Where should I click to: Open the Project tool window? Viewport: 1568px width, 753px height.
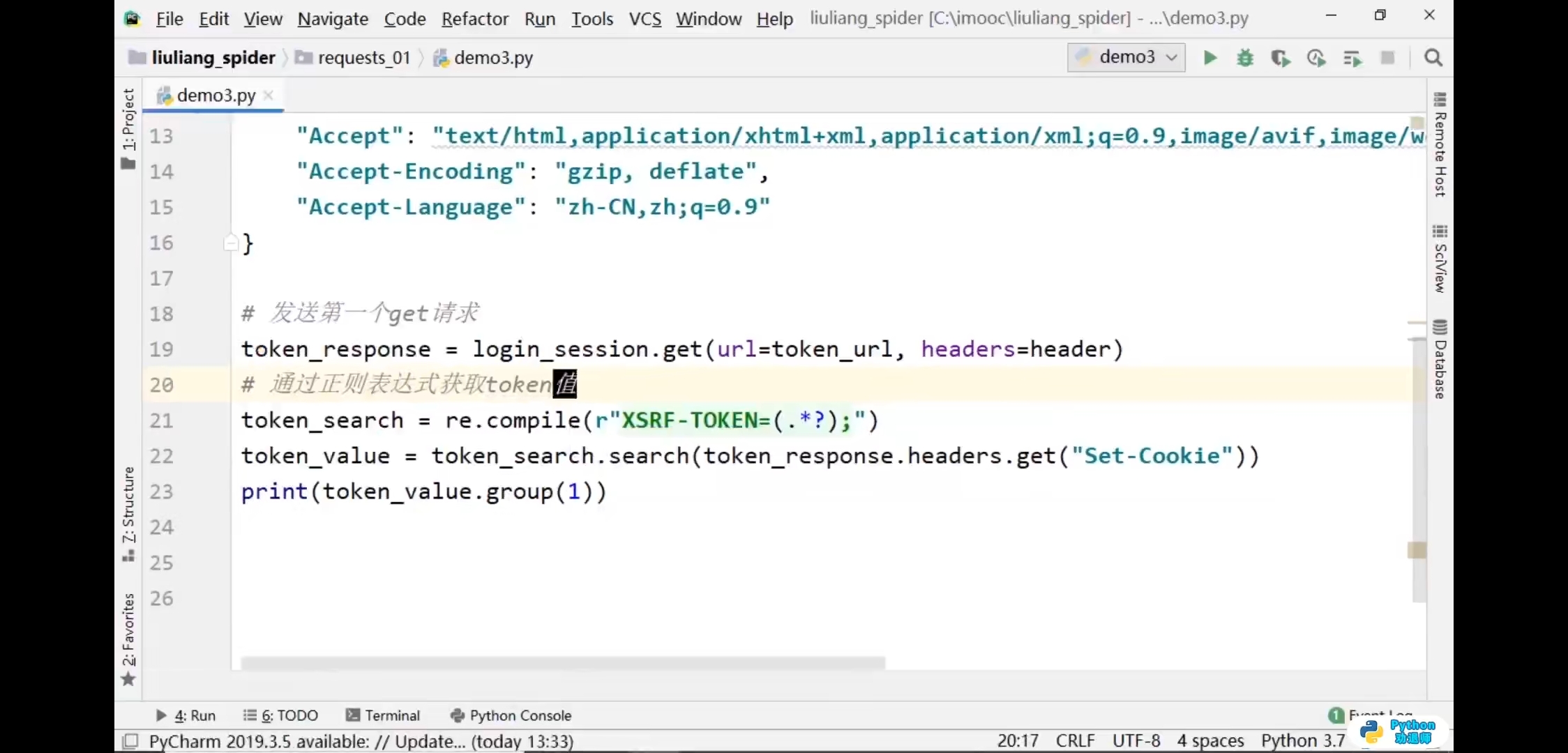128,128
